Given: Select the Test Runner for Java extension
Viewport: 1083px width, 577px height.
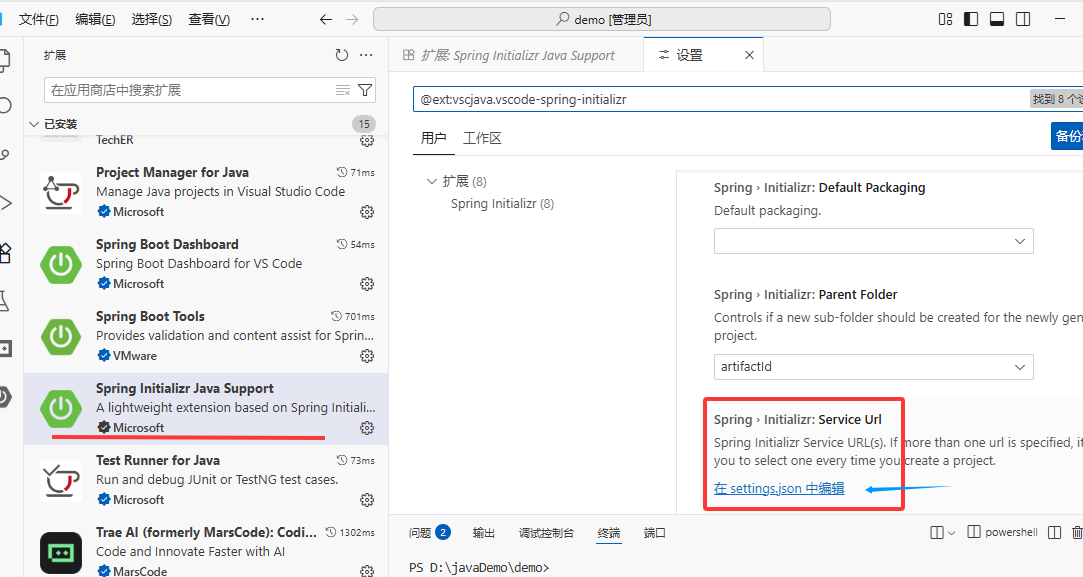Looking at the screenshot, I should 206,480.
